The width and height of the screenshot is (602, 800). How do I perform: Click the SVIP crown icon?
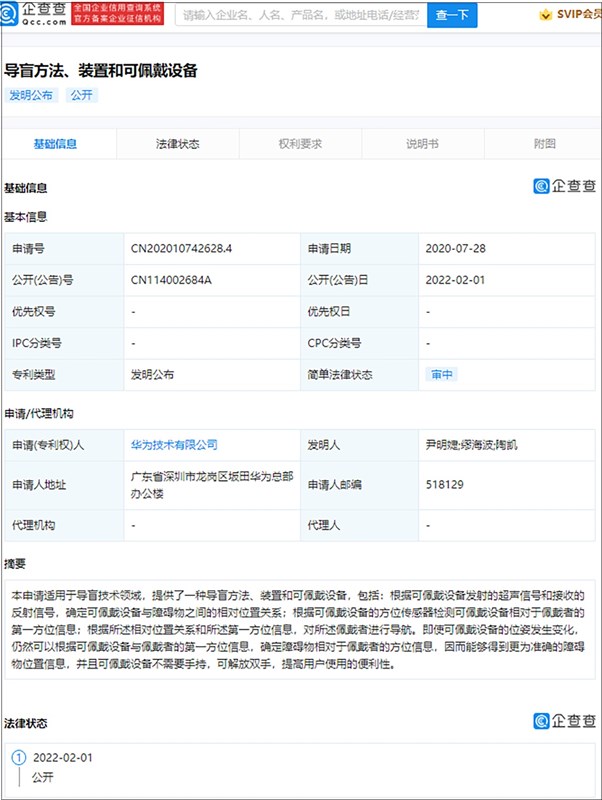coord(545,15)
